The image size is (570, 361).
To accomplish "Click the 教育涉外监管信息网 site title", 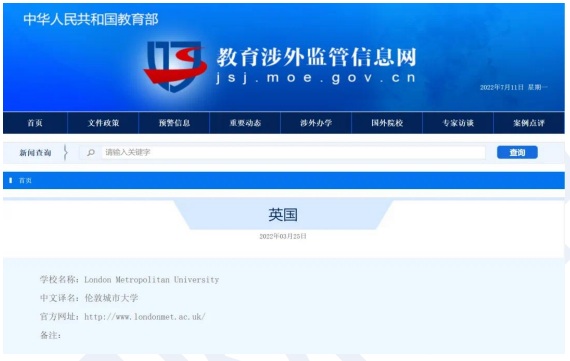I will (316, 57).
